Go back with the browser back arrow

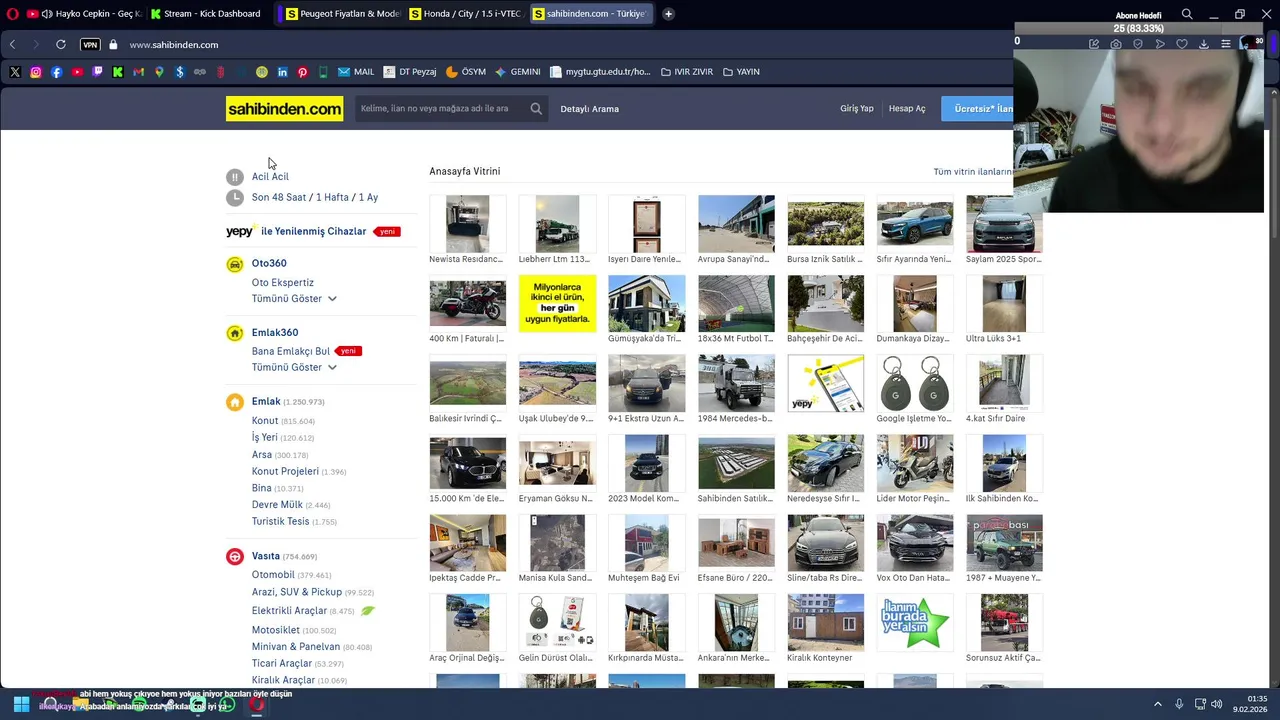(12, 44)
